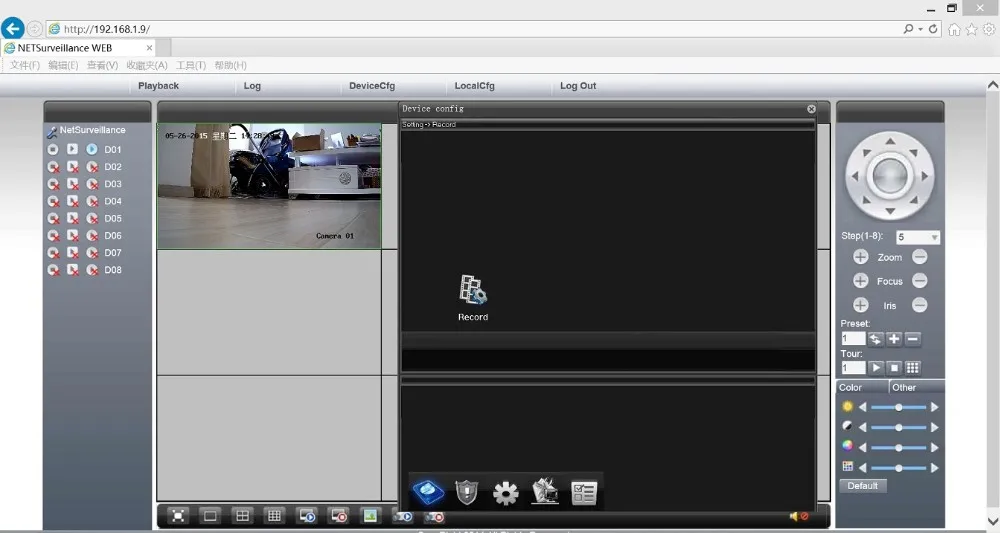Click the Zoom minus button
This screenshot has width=1000, height=533.
point(920,257)
